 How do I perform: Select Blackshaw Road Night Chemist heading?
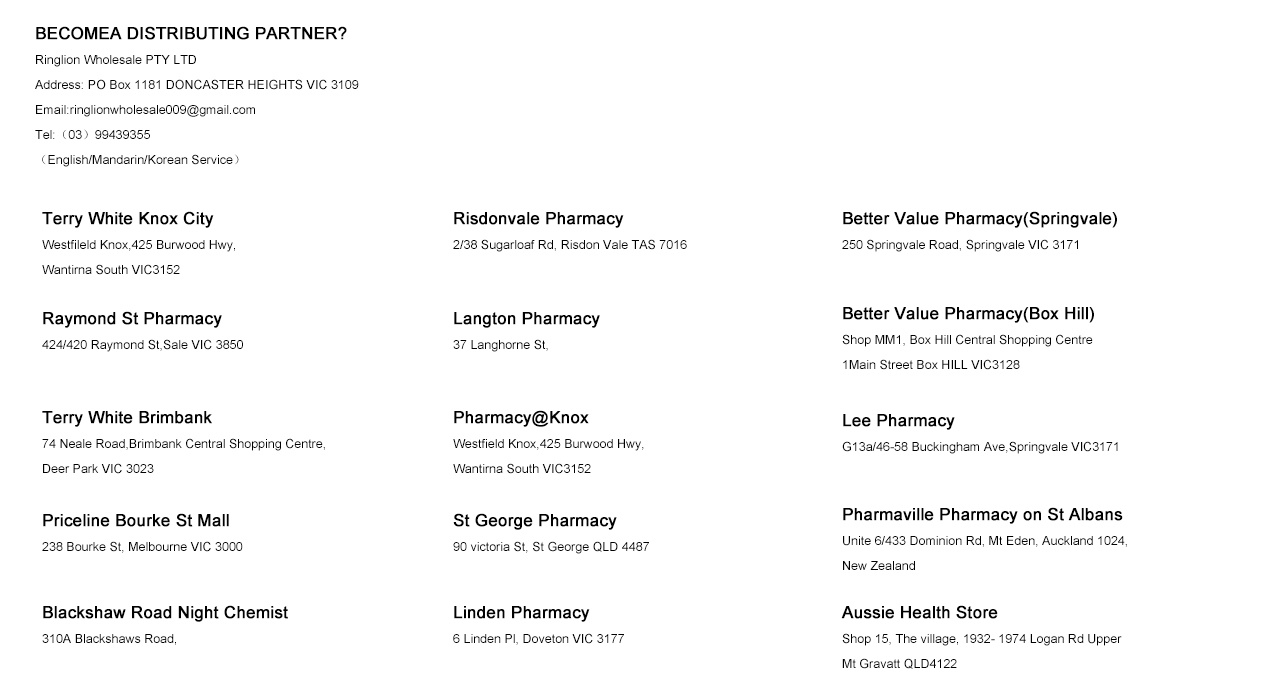pyautogui.click(x=165, y=613)
